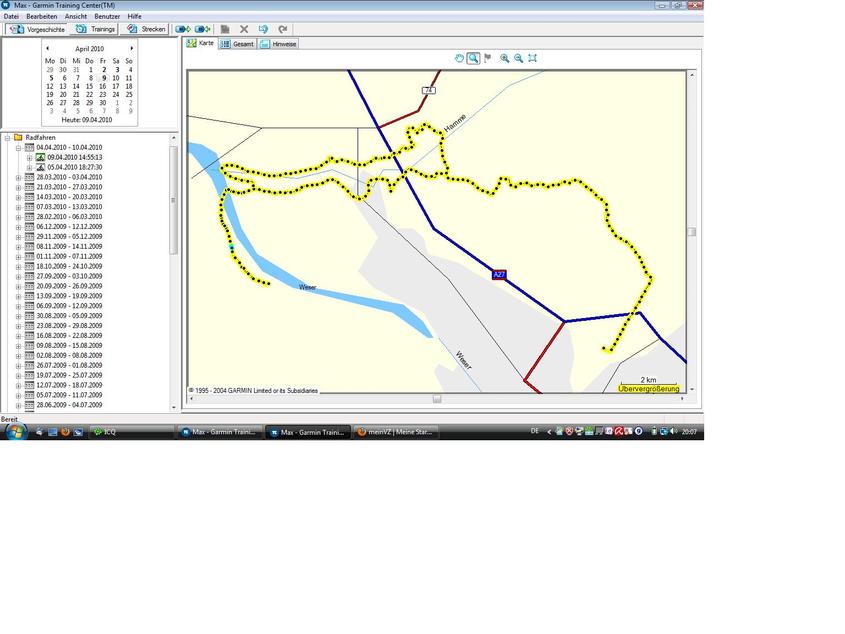Click the zoom in magnifier icon
This screenshot has height=634, width=845.
click(504, 58)
